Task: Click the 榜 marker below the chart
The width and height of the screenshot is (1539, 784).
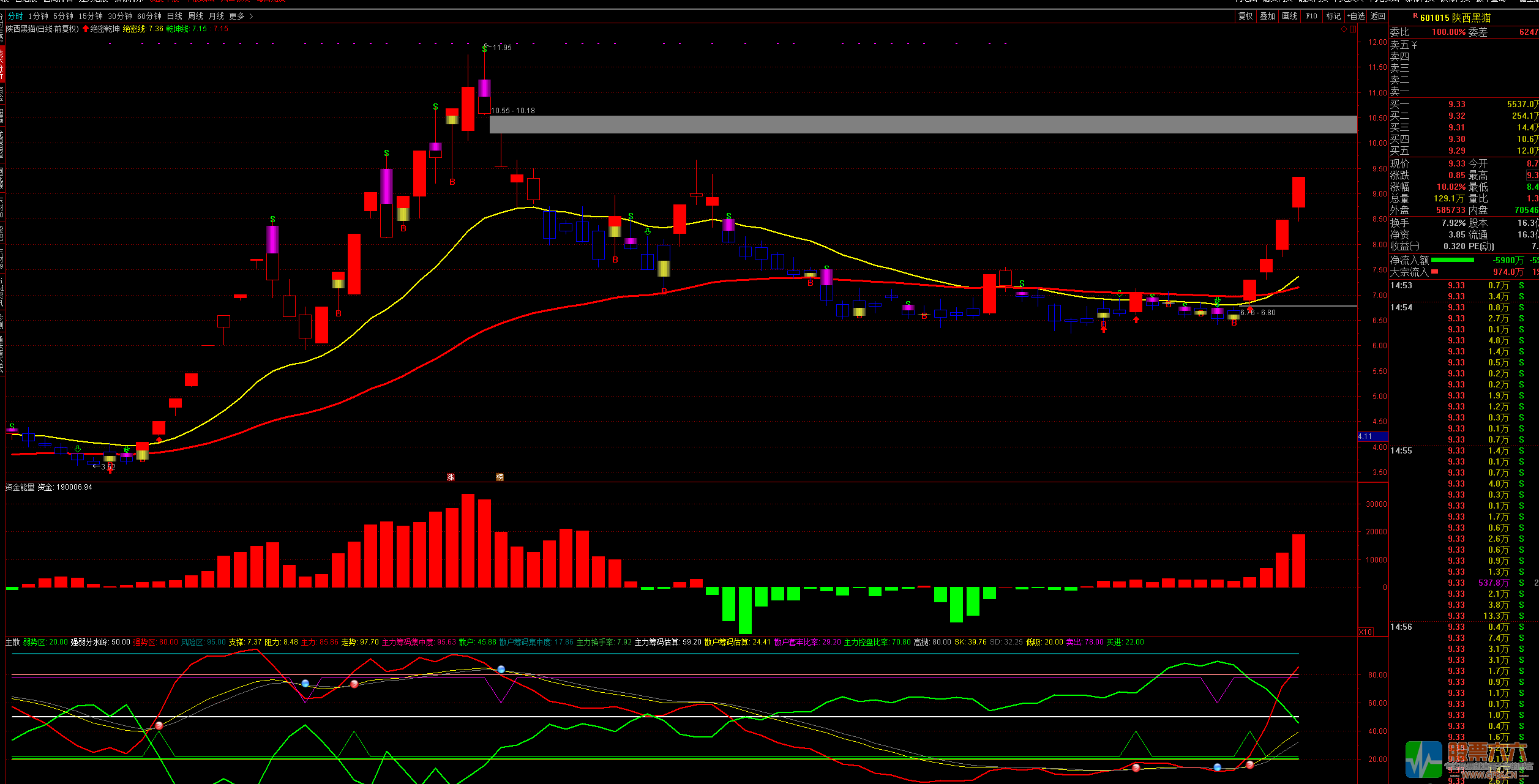Action: coord(500,477)
